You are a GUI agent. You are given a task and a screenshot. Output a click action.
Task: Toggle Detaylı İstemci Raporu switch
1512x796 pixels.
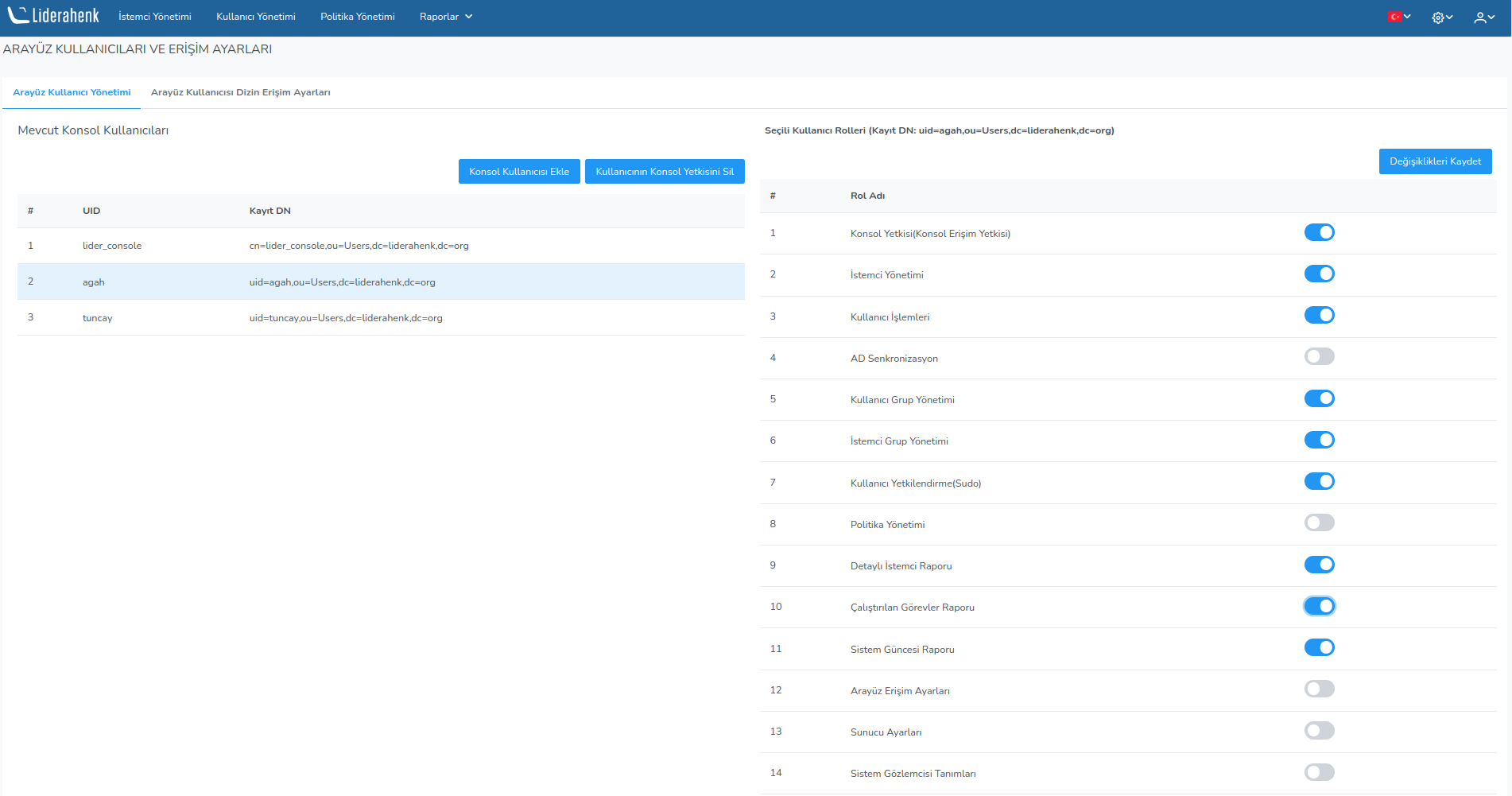tap(1320, 565)
